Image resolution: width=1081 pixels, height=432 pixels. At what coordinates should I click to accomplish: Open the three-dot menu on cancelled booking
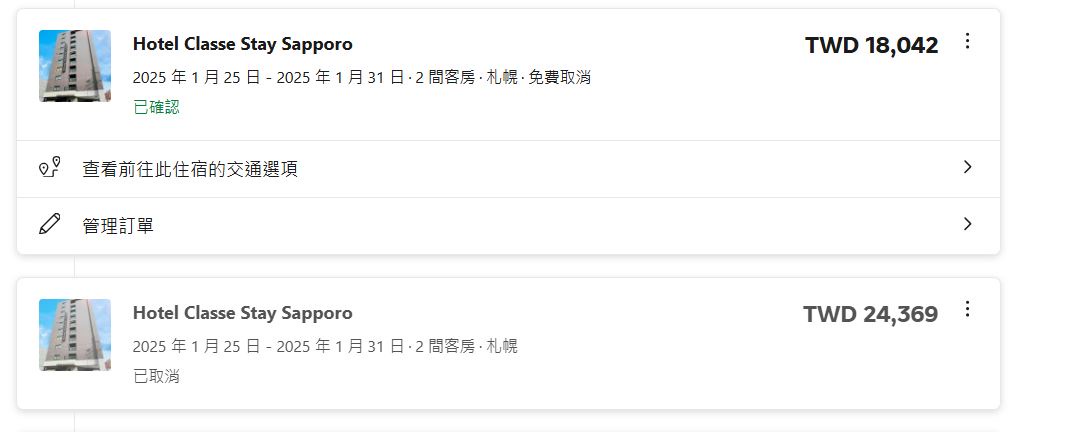pyautogui.click(x=966, y=309)
